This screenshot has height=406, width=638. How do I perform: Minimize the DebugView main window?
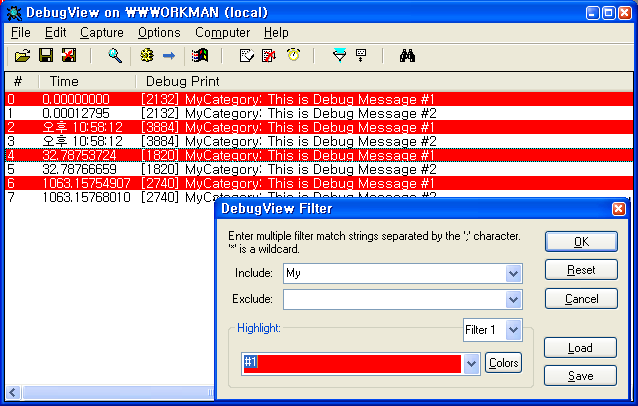pos(593,13)
